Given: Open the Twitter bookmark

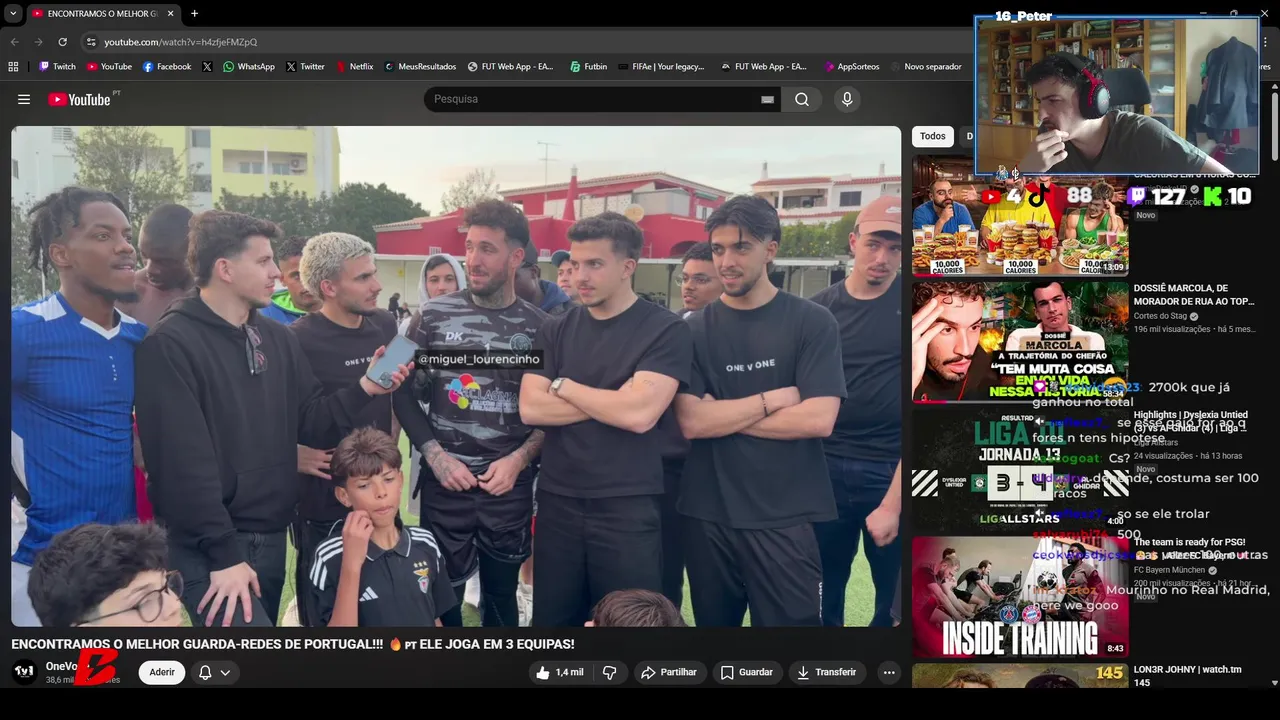Looking at the screenshot, I should click(305, 67).
